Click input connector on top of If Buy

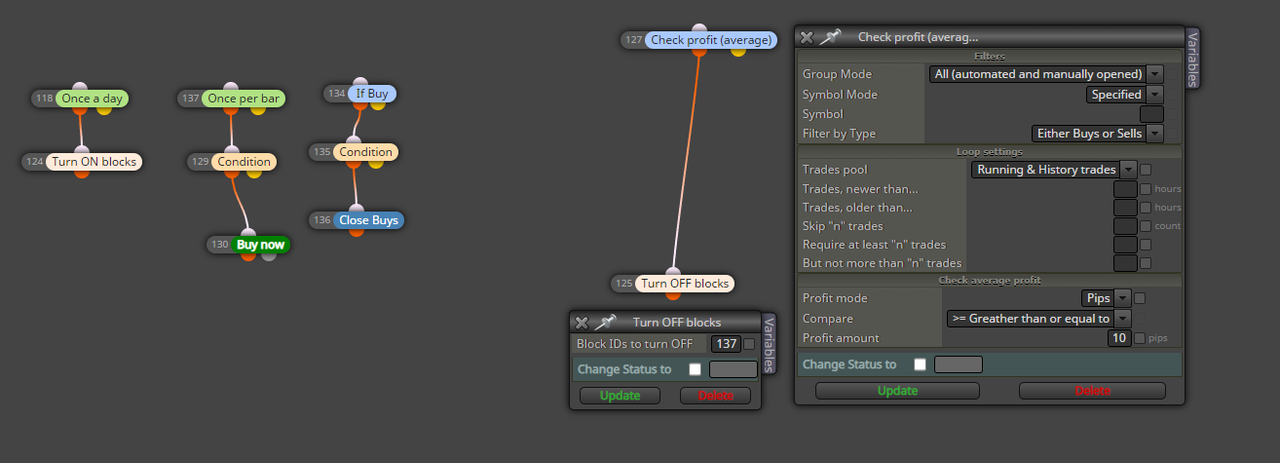(361, 83)
